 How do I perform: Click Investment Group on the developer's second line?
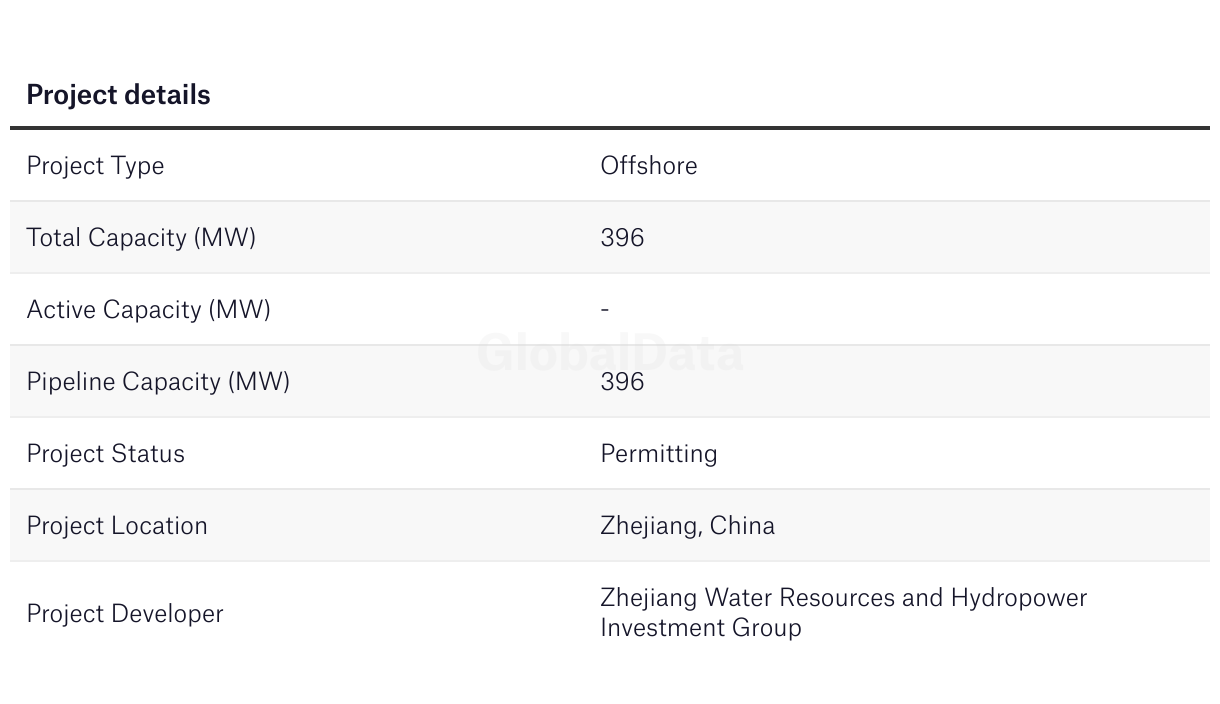[x=700, y=627]
